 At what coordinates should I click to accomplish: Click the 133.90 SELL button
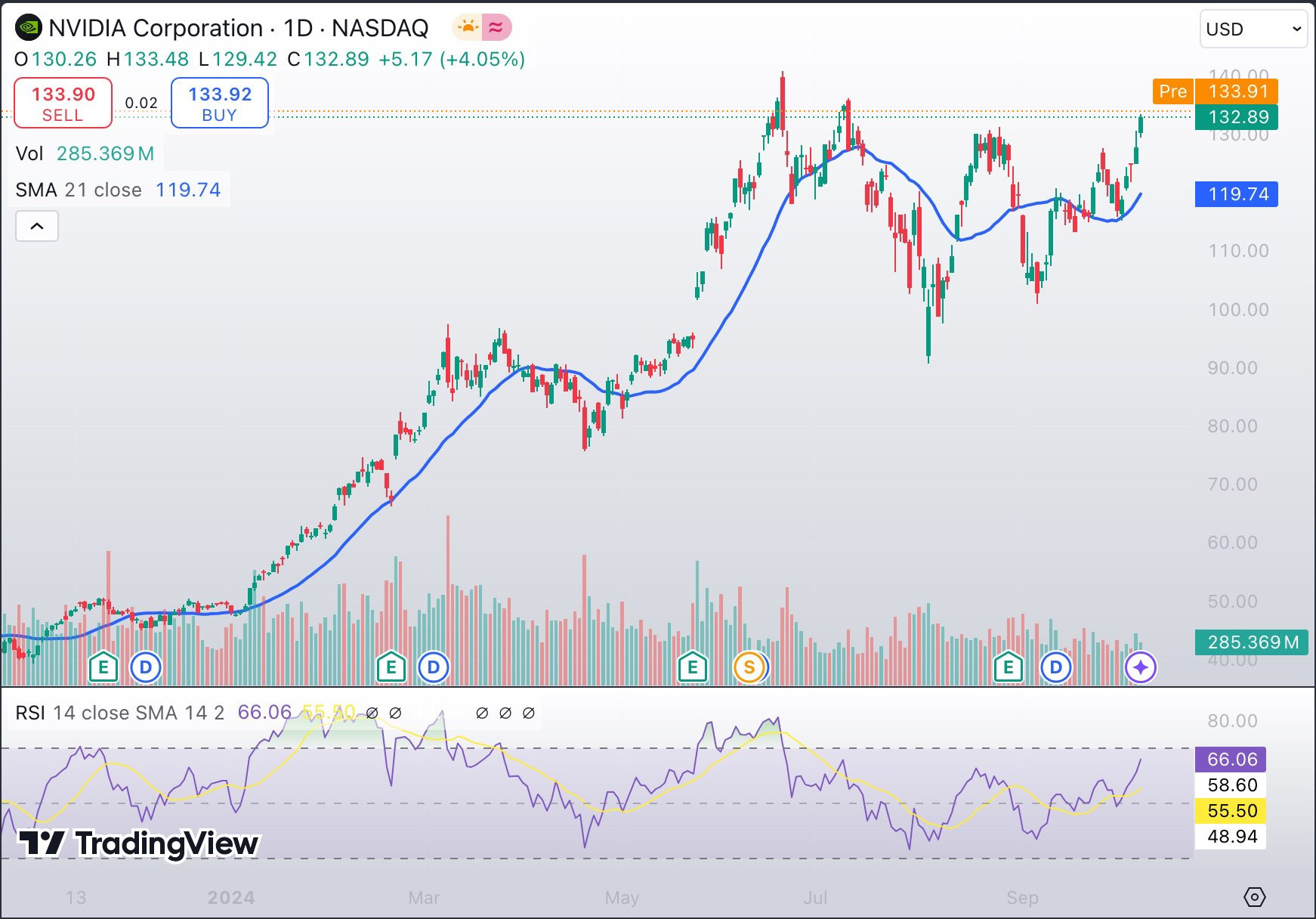point(63,103)
